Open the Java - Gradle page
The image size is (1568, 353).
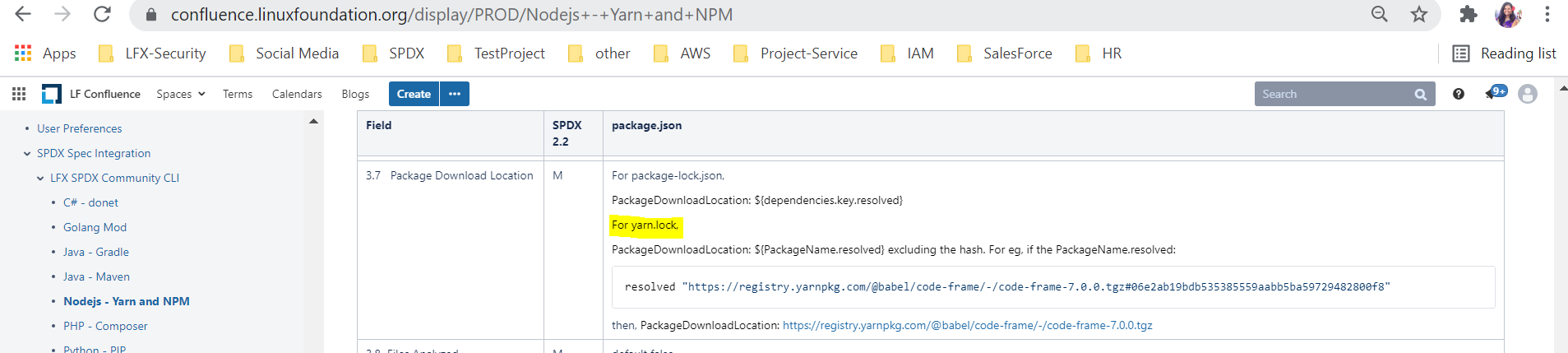96,252
